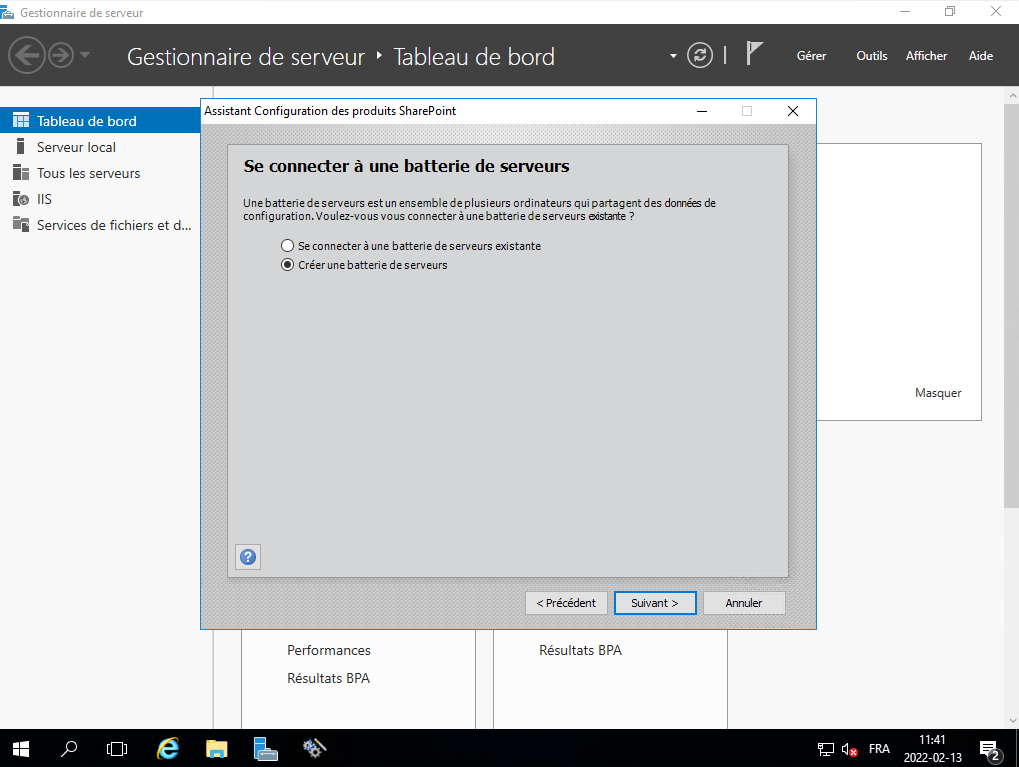Close the SharePoint configuration wizard
Viewport: 1019px width, 767px height.
pyautogui.click(x=793, y=111)
